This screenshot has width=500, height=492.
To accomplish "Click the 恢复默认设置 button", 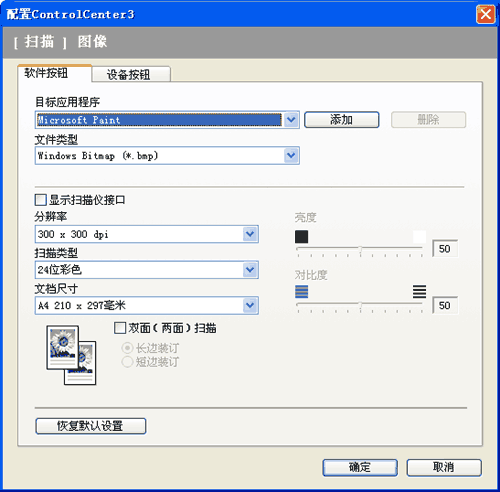I will click(x=91, y=426).
